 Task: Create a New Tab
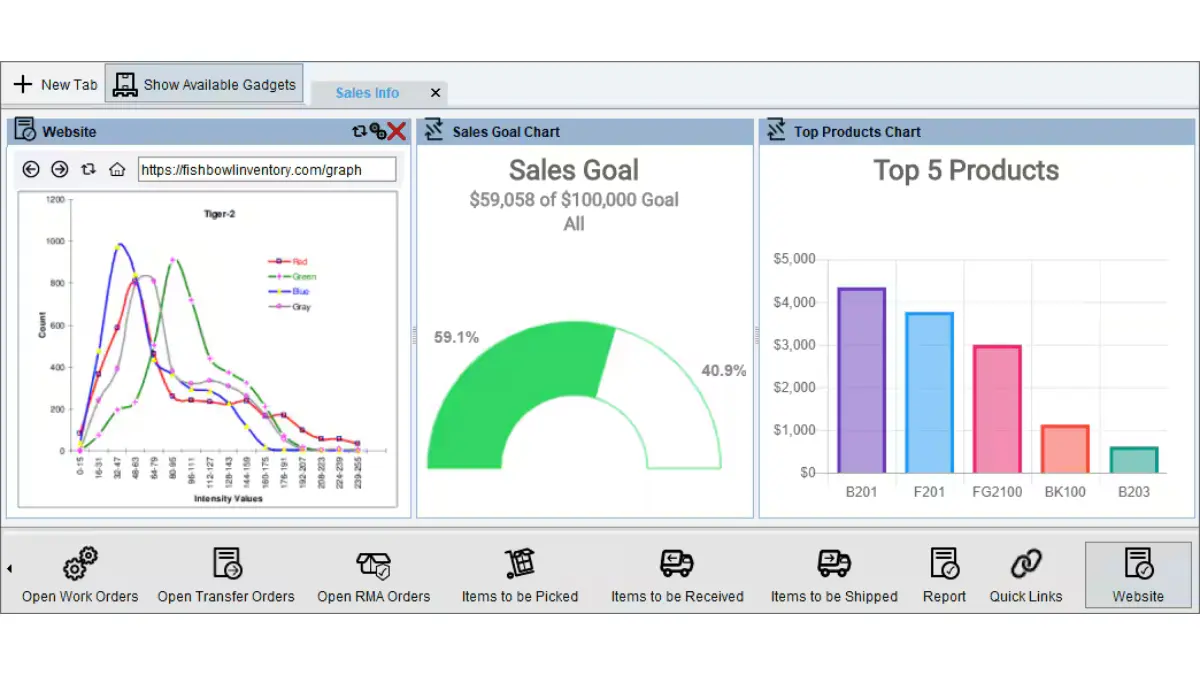click(53, 84)
